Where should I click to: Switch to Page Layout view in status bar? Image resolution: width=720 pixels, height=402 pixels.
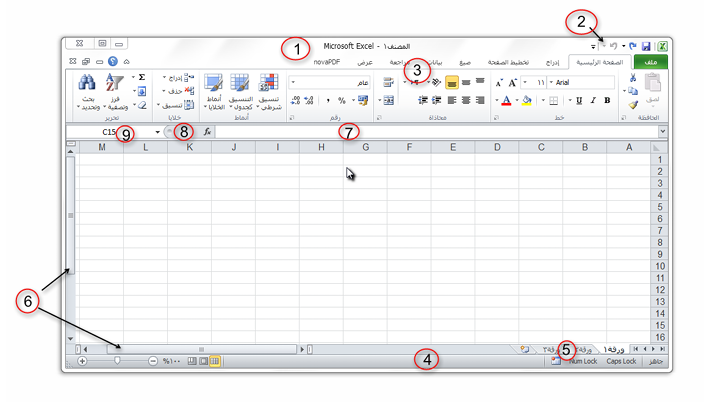click(x=201, y=360)
